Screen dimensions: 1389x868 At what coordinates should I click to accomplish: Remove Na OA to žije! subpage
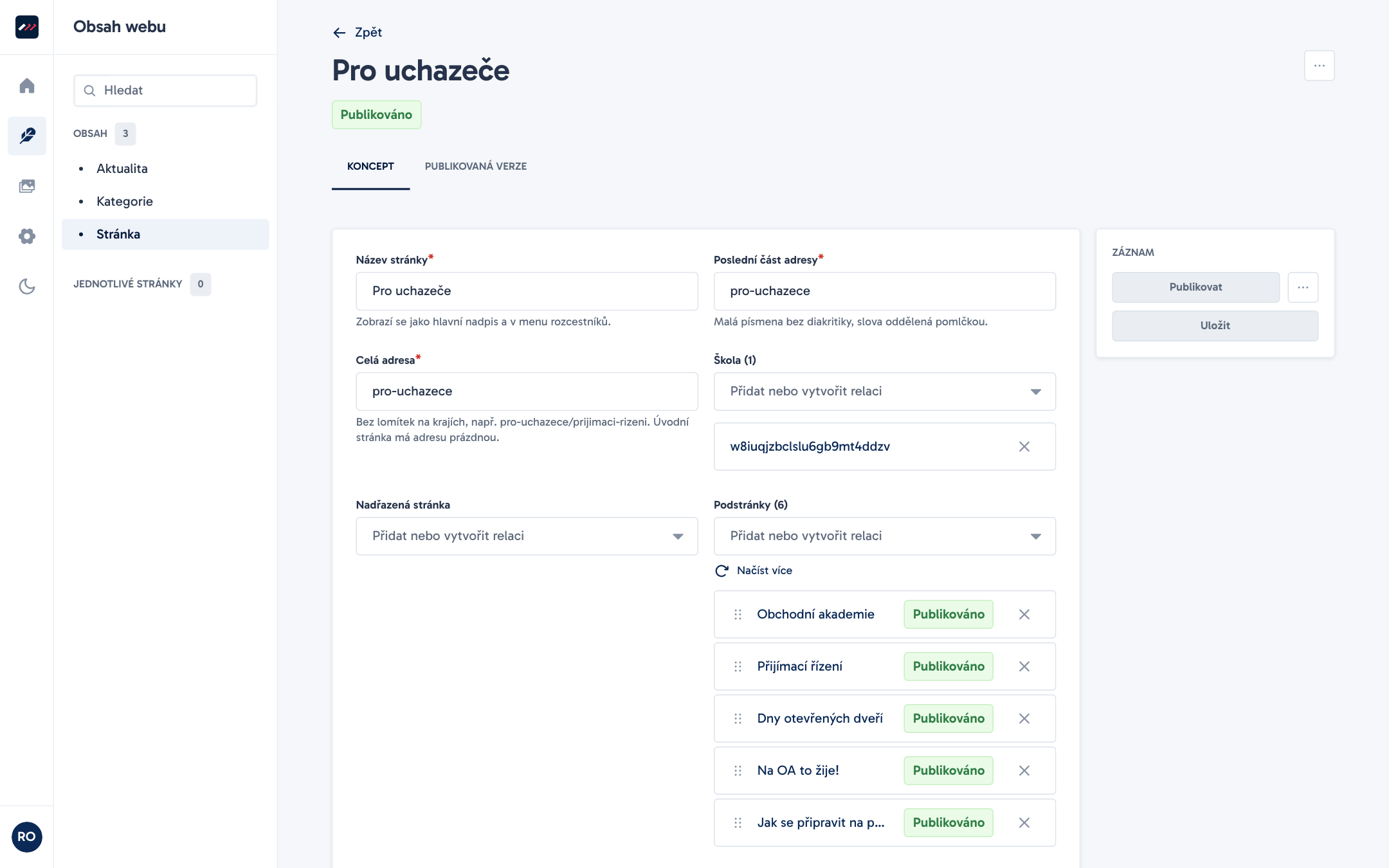coord(1024,770)
